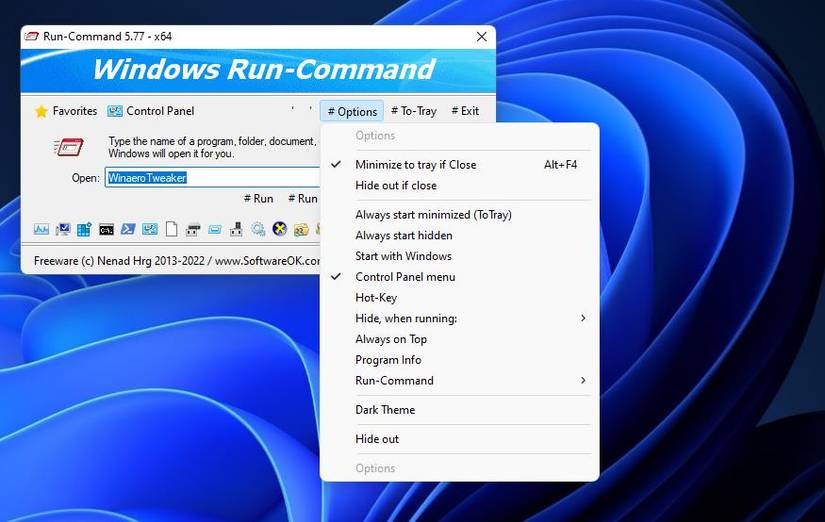
Task: Click the Control Panel icon beside its label
Action: 115,111
